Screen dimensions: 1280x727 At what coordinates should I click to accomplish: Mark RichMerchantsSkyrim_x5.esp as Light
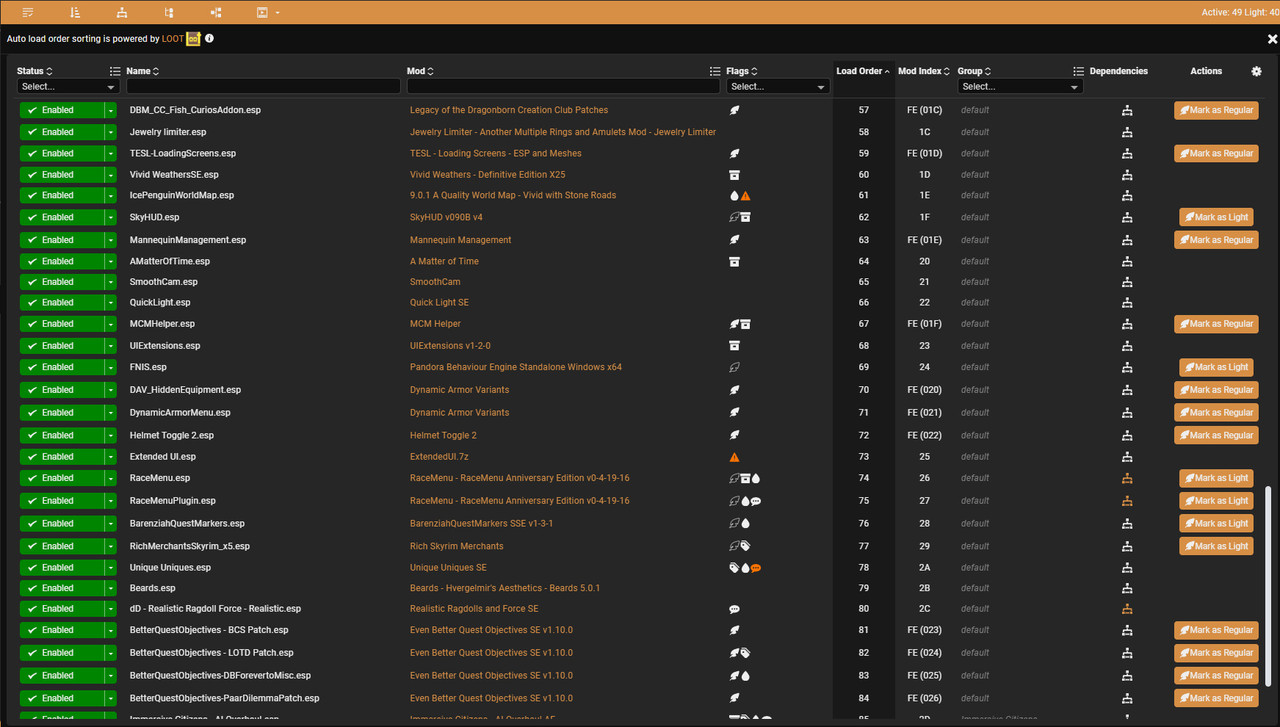tap(1216, 546)
